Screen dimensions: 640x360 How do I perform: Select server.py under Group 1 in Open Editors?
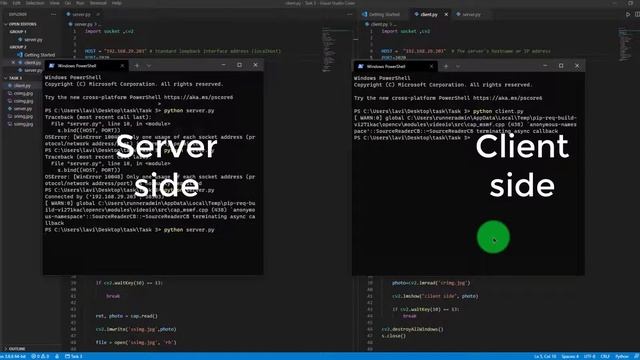coord(33,40)
